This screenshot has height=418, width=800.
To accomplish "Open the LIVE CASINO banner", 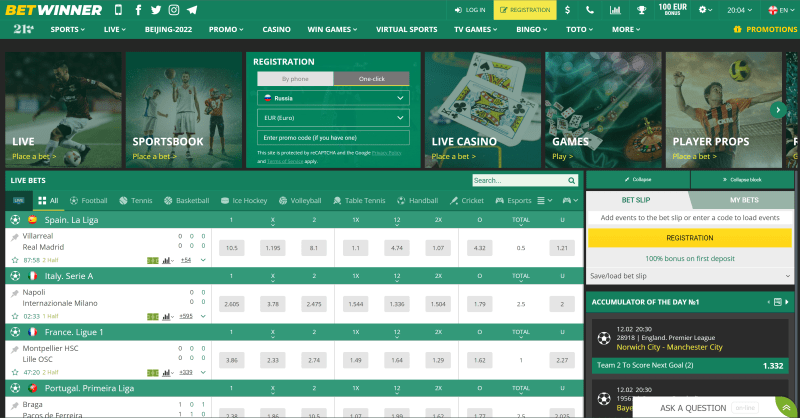I will point(483,110).
